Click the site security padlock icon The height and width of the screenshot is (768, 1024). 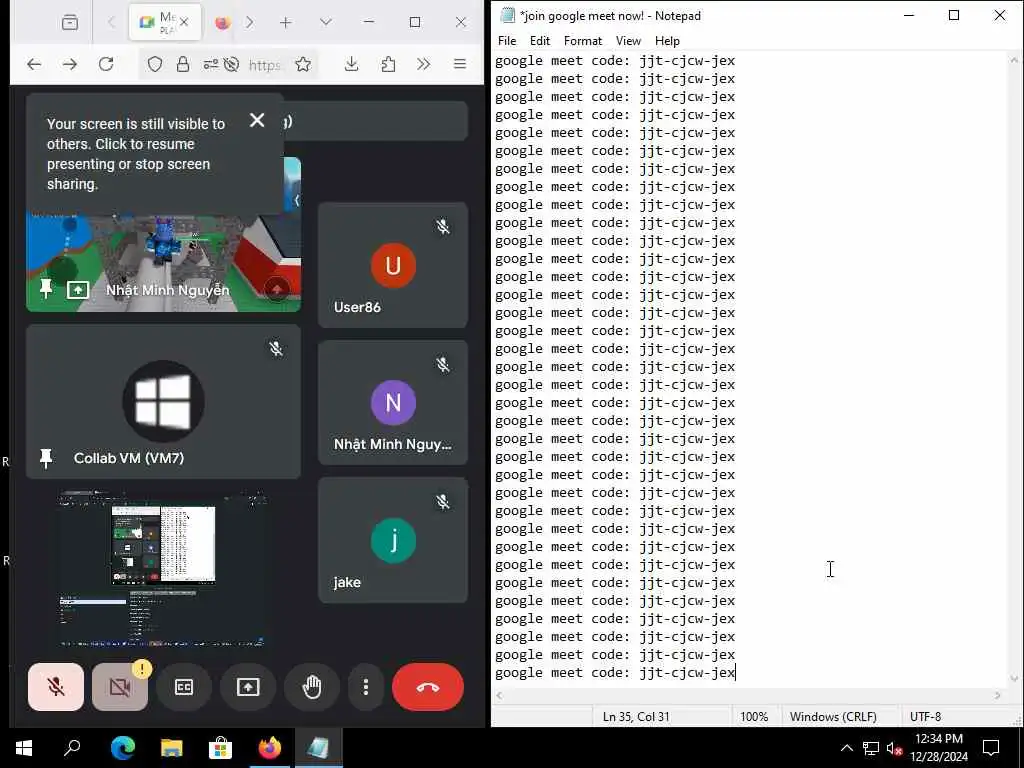tap(183, 64)
